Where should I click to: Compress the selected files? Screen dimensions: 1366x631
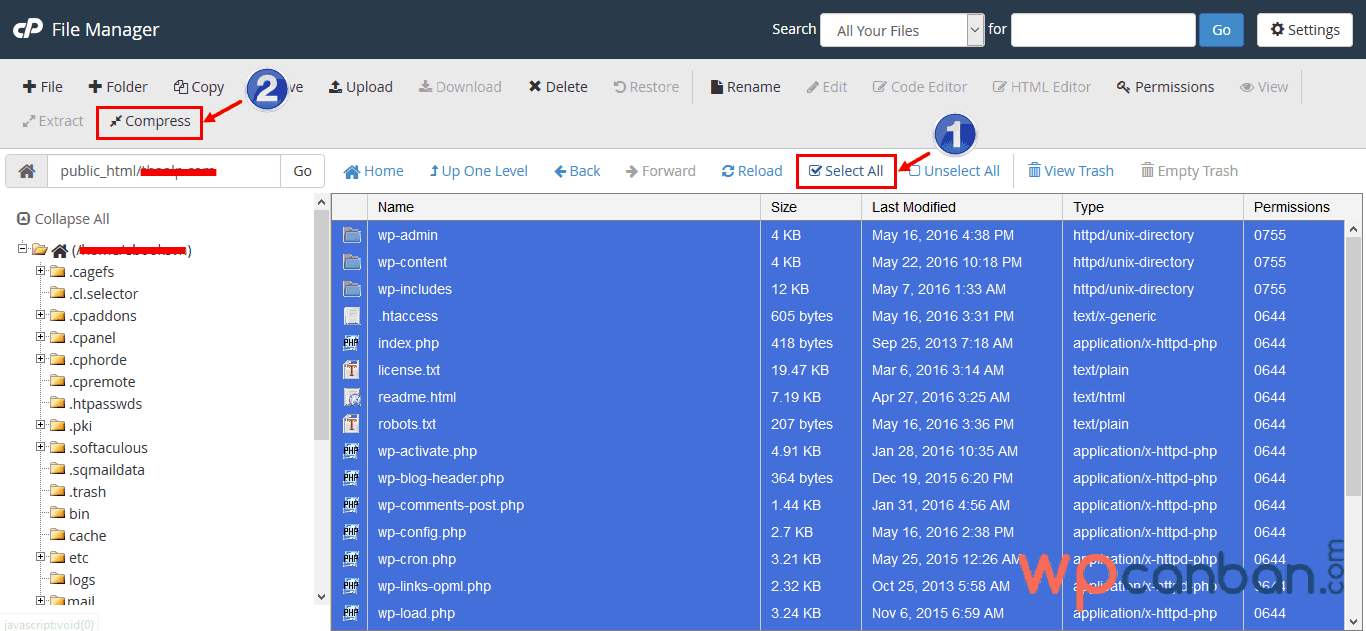point(150,121)
